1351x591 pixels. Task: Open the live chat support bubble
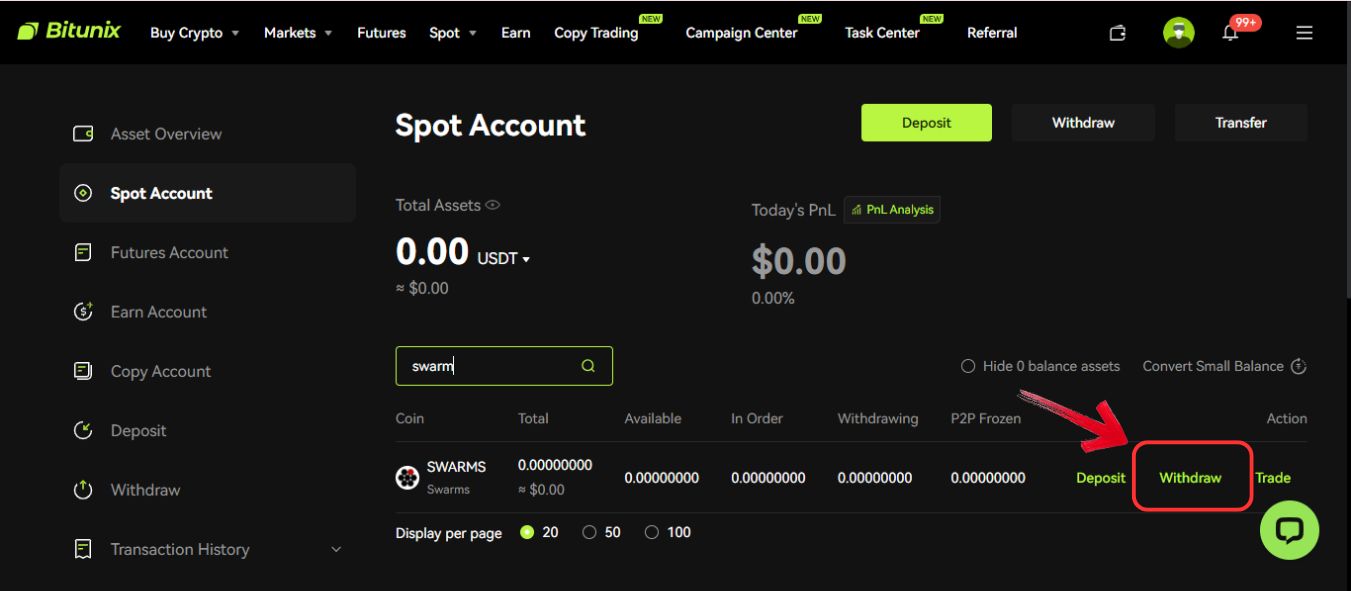[1289, 530]
